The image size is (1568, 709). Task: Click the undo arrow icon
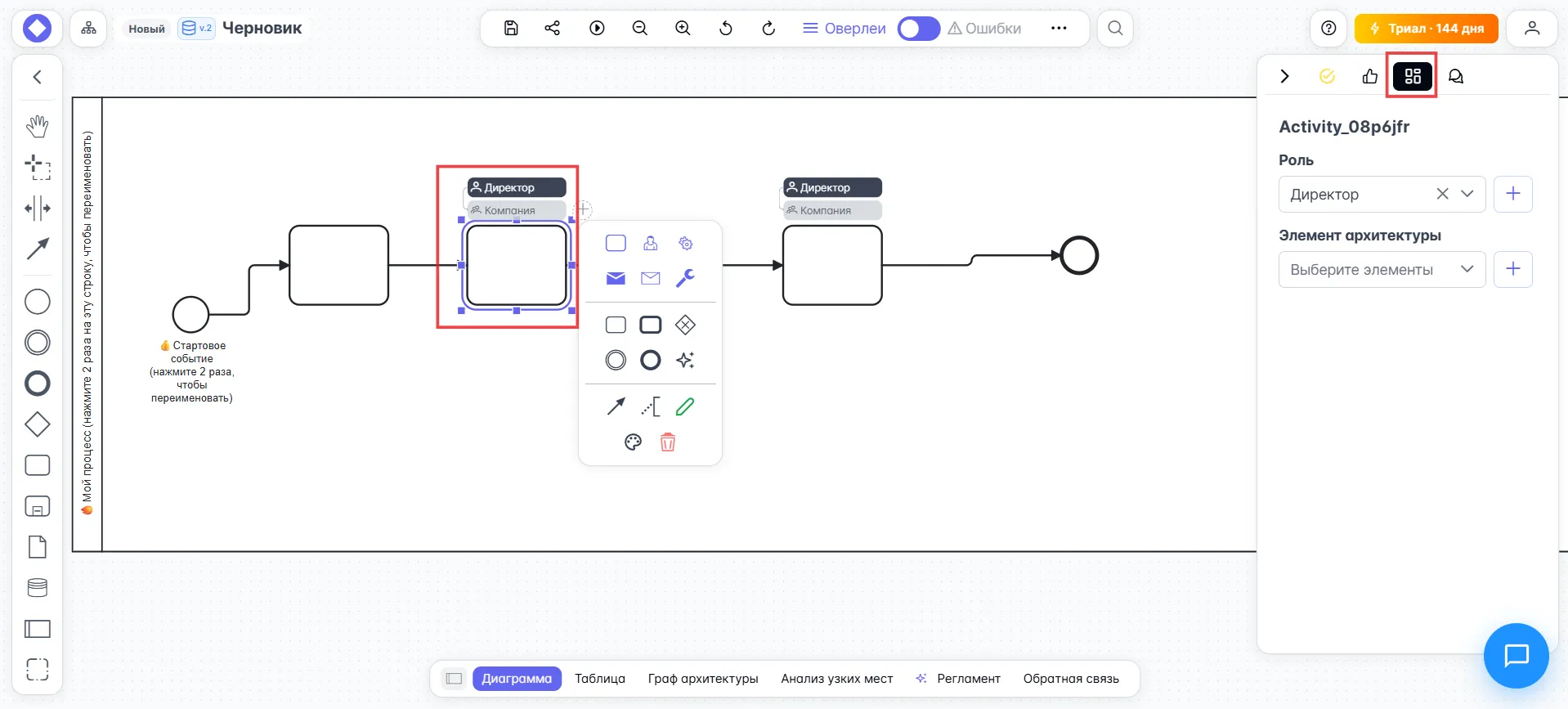pos(725,28)
